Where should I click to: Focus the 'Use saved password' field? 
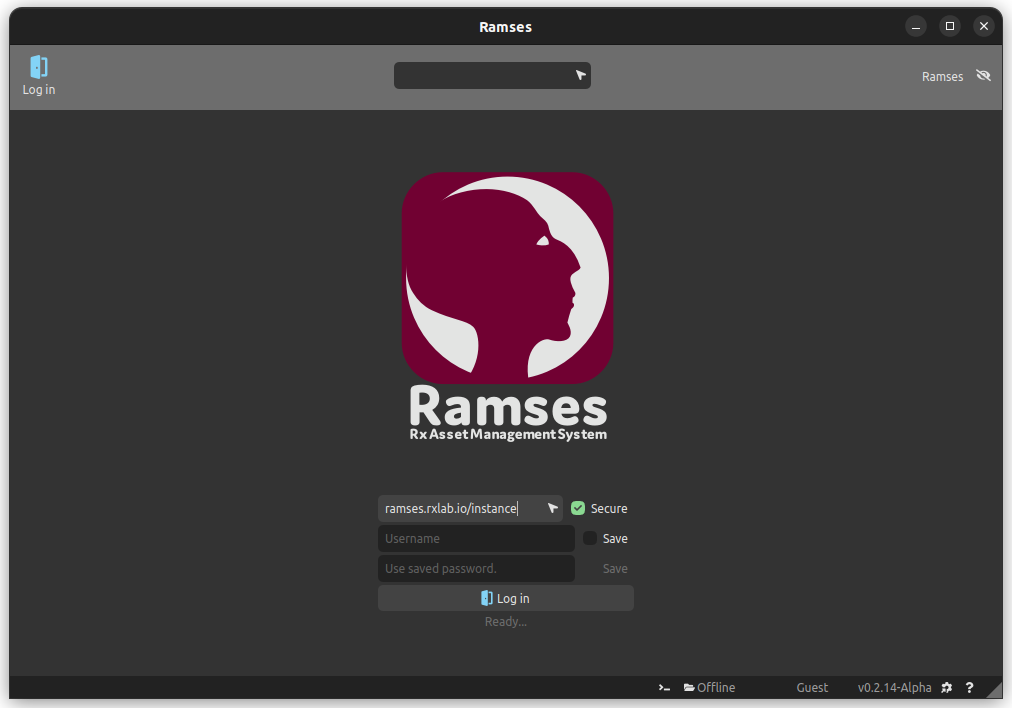(x=476, y=569)
